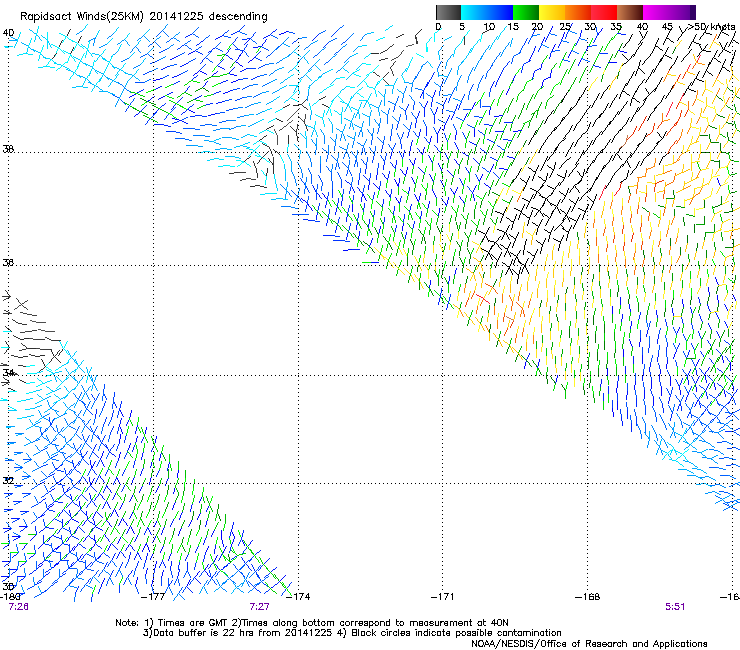Image resolution: width=740 pixels, height=650 pixels.
Task: Click the latitude label '40'
Action: coord(8,33)
